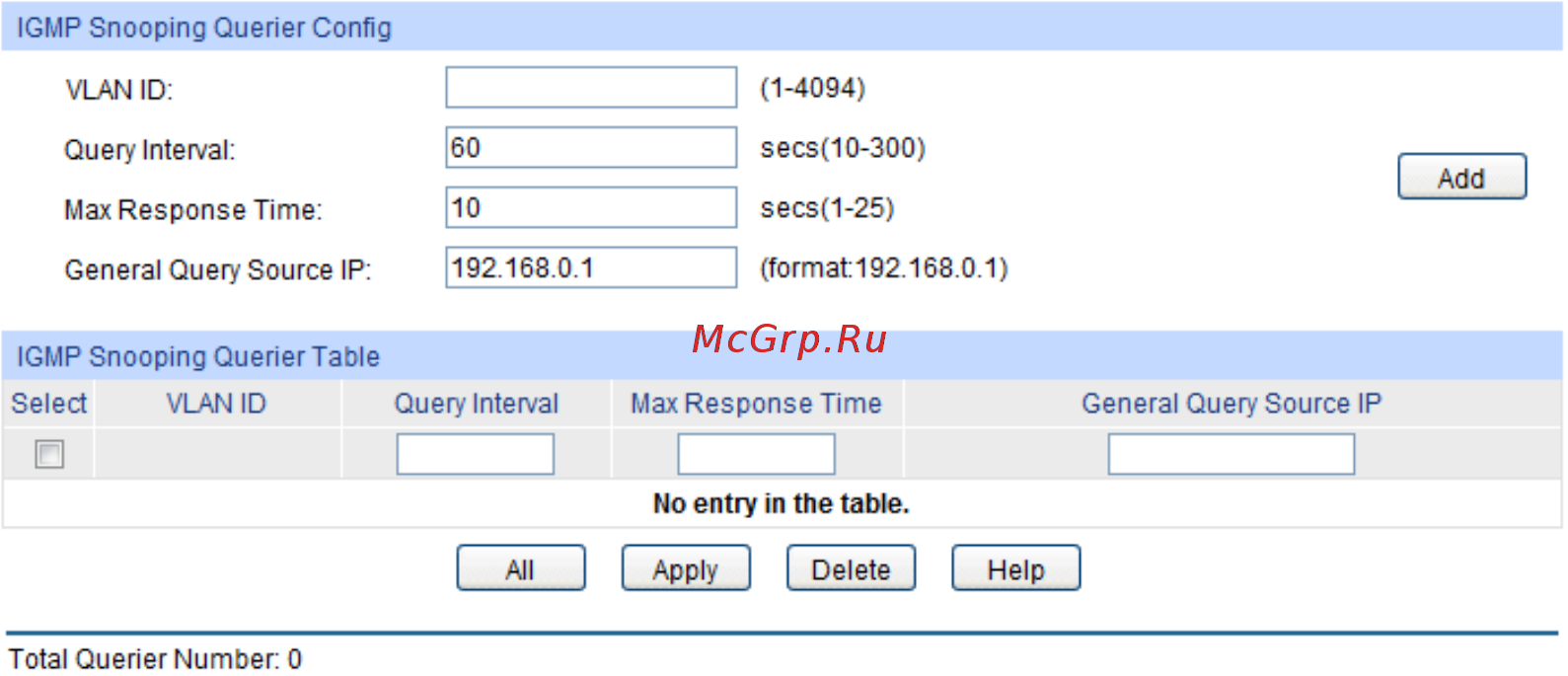The height and width of the screenshot is (676, 1568).
Task: Click the Apply button
Action: (686, 568)
